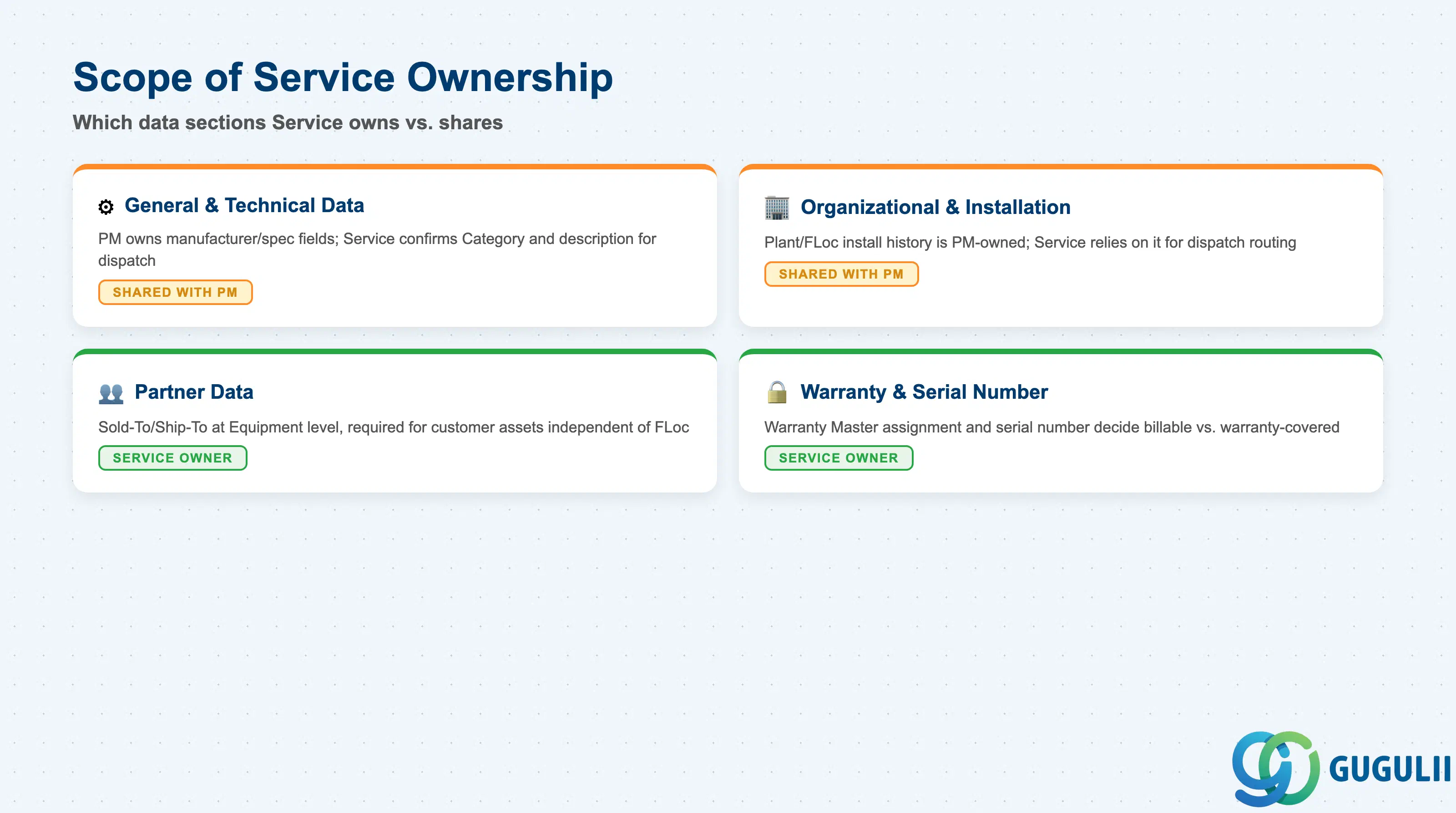Click the SHARED WITH PM badge under General & Technical Data
This screenshot has width=1456, height=813.
(x=175, y=292)
